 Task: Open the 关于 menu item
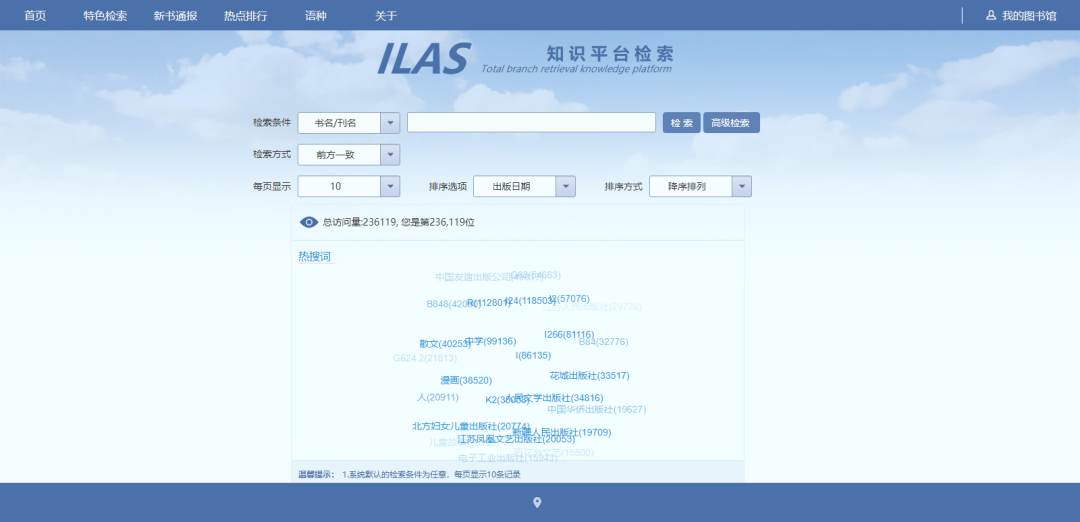pyautogui.click(x=386, y=16)
